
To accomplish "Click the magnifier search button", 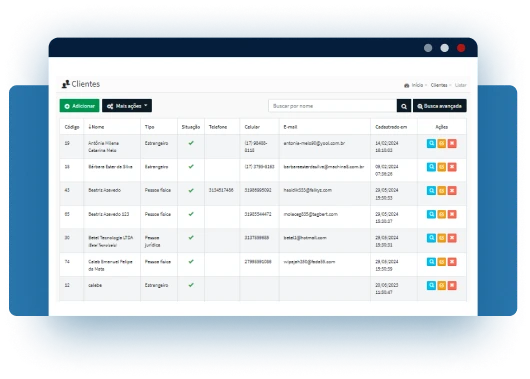I will [404, 106].
